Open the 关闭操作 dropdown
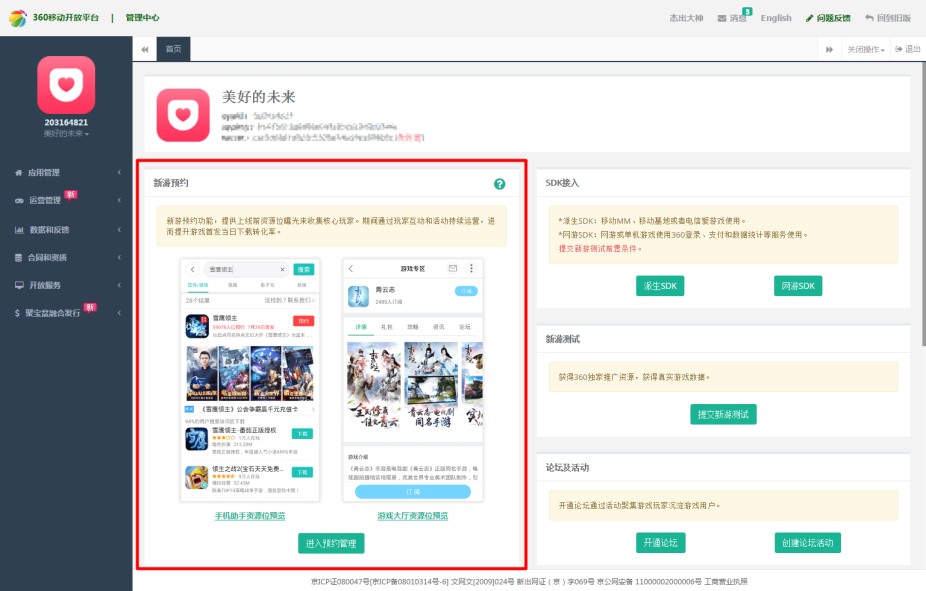 click(x=866, y=50)
